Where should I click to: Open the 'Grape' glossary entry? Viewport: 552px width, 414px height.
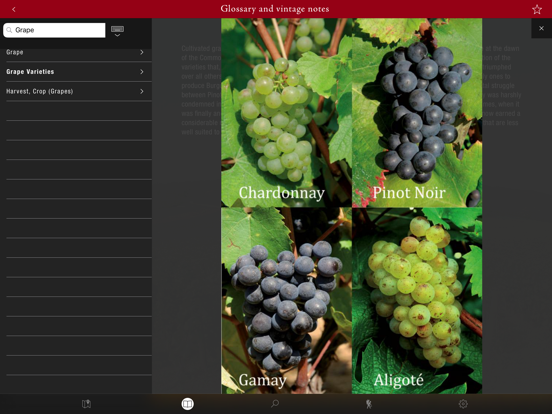pos(79,52)
